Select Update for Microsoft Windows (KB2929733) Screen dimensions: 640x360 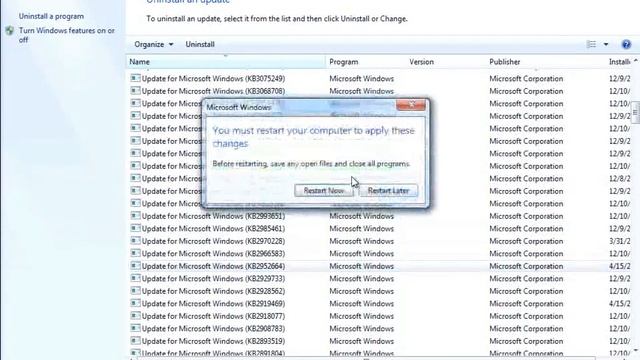[213, 279]
